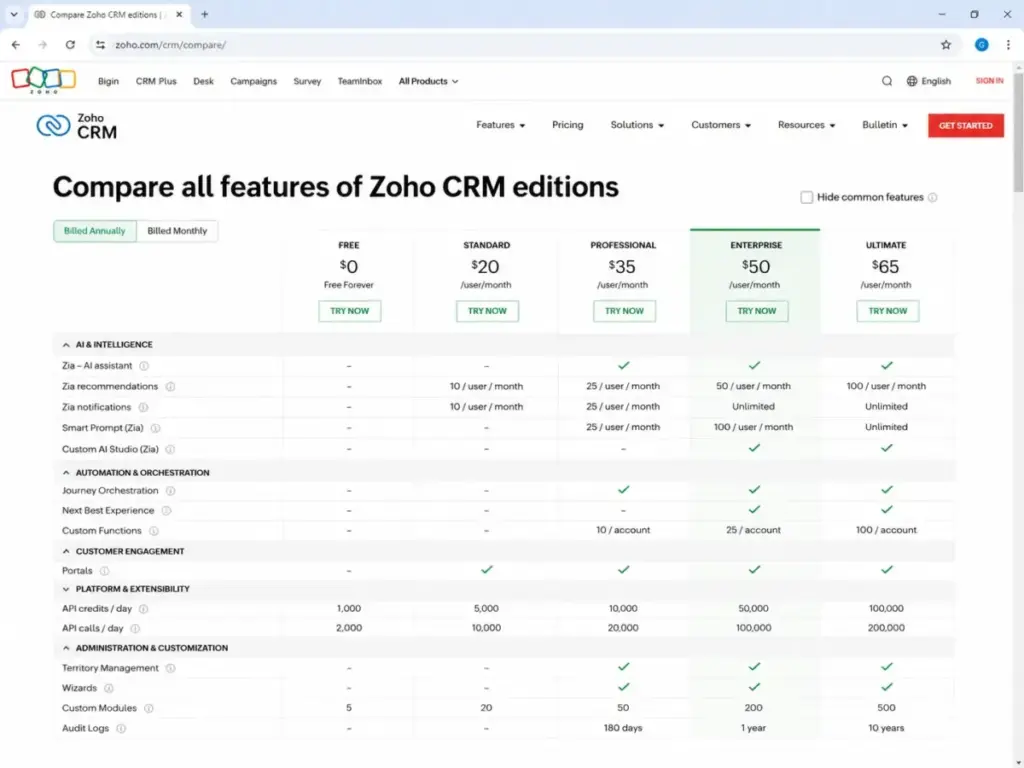The height and width of the screenshot is (768, 1024).
Task: Click the SIGN IN link
Action: click(989, 81)
